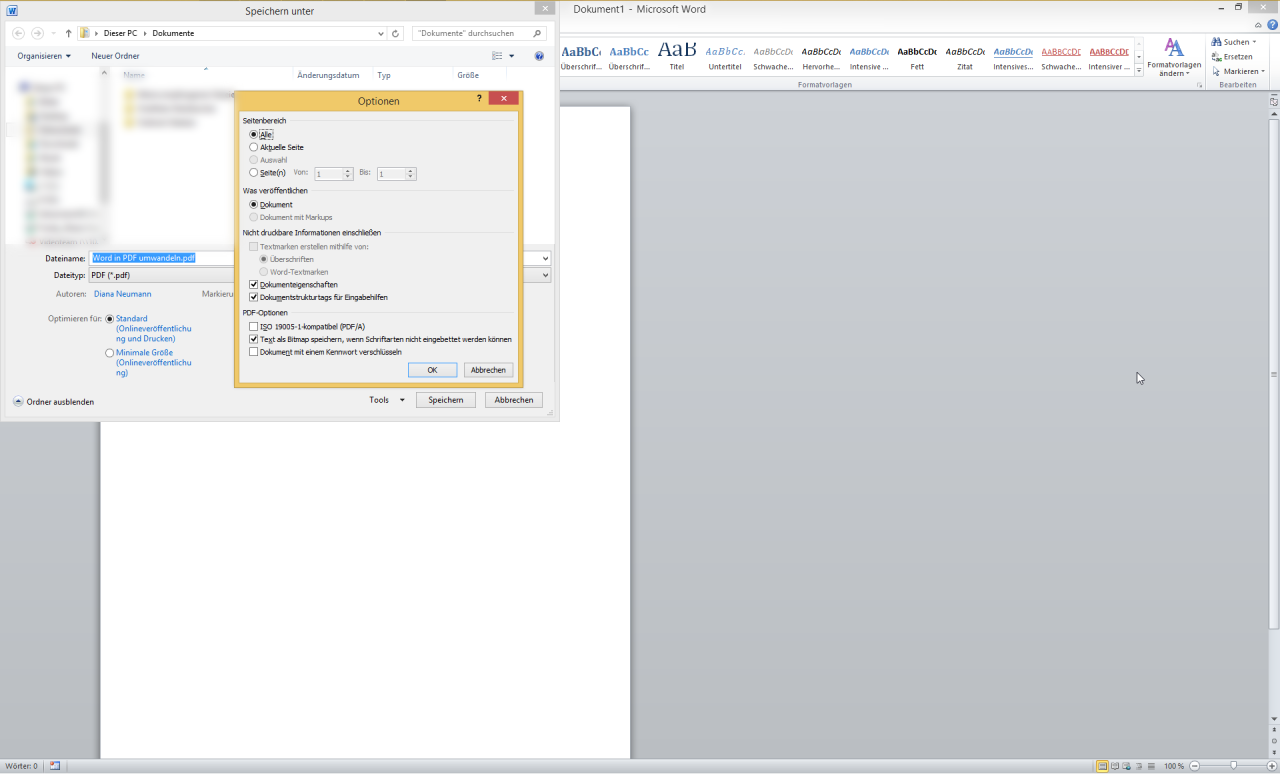Switch to Outline view icon
The height and width of the screenshot is (774, 1280).
click(x=1141, y=766)
